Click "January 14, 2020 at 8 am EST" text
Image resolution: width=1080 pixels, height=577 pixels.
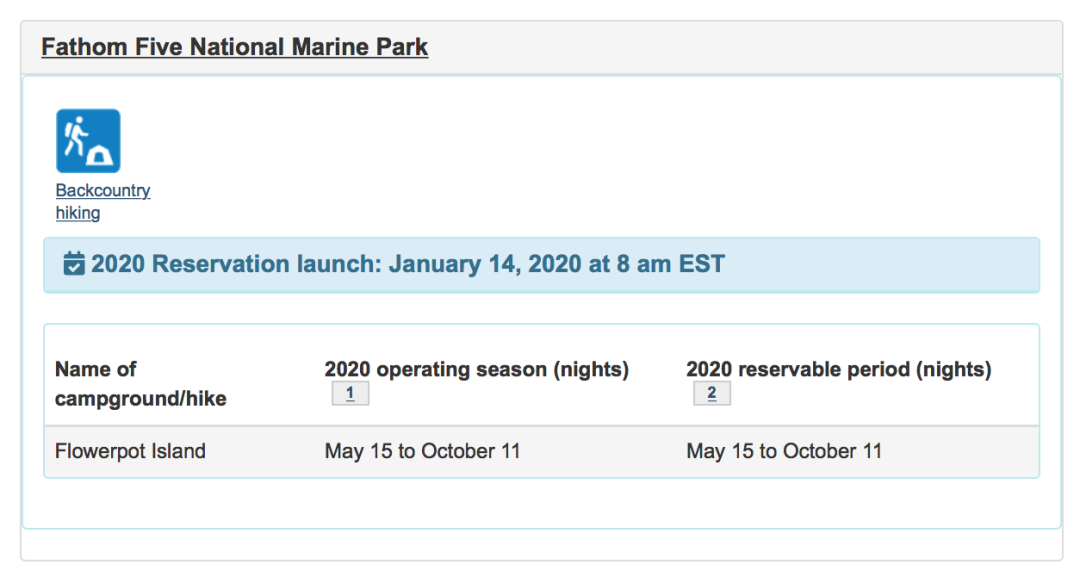556,265
